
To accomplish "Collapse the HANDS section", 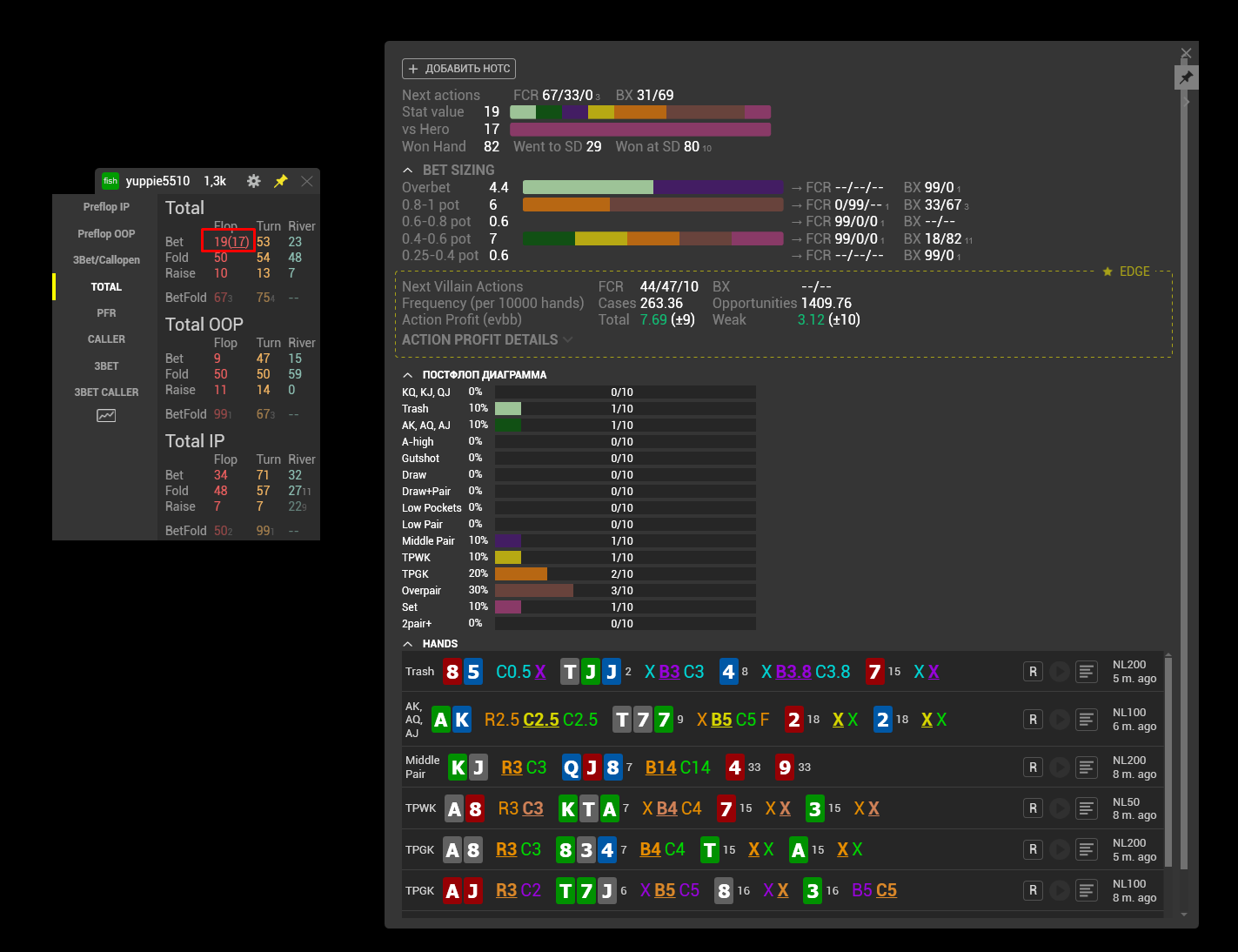I will pyautogui.click(x=408, y=644).
